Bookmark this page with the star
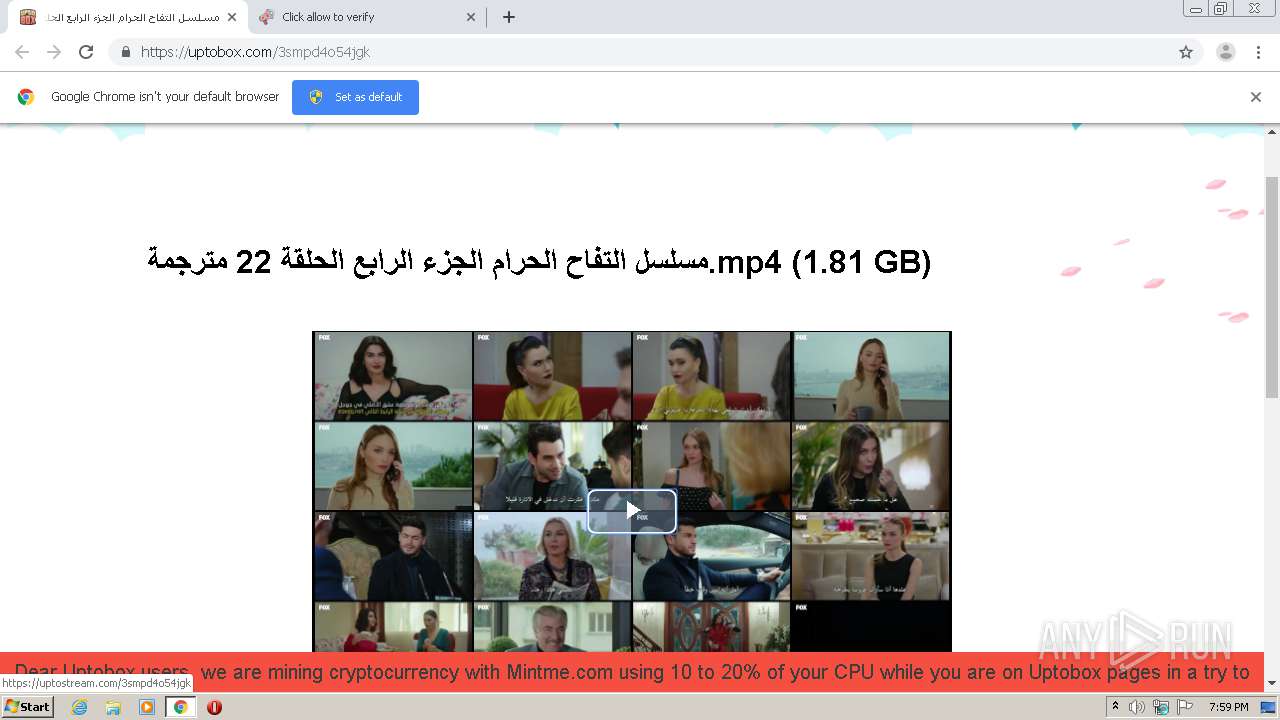The image size is (1280, 720). click(1186, 52)
